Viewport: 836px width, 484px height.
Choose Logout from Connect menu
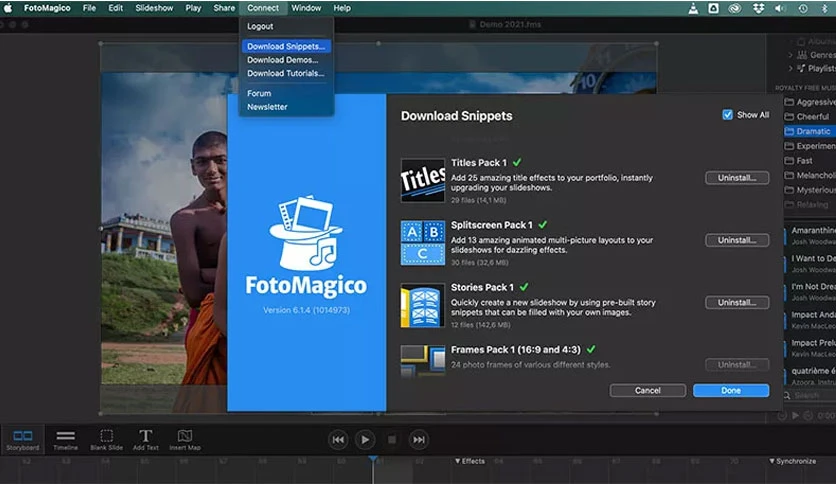(x=286, y=26)
